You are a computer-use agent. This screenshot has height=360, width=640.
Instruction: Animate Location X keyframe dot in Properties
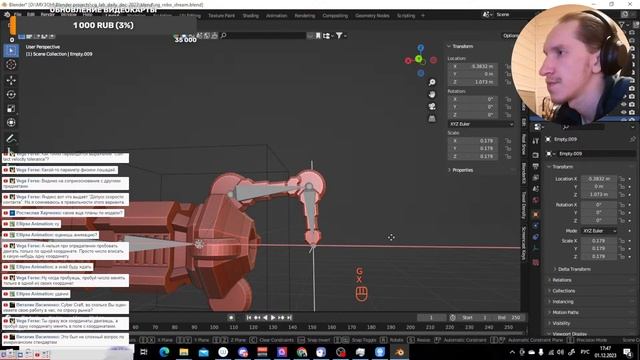click(x=630, y=179)
